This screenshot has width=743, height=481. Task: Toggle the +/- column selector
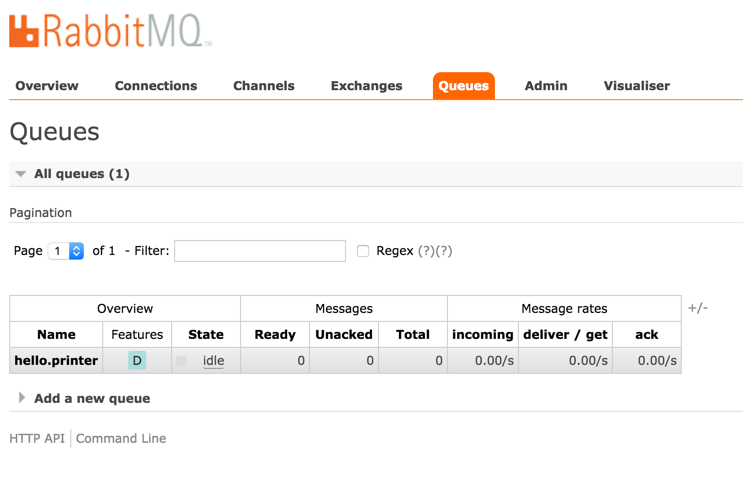coord(697,308)
